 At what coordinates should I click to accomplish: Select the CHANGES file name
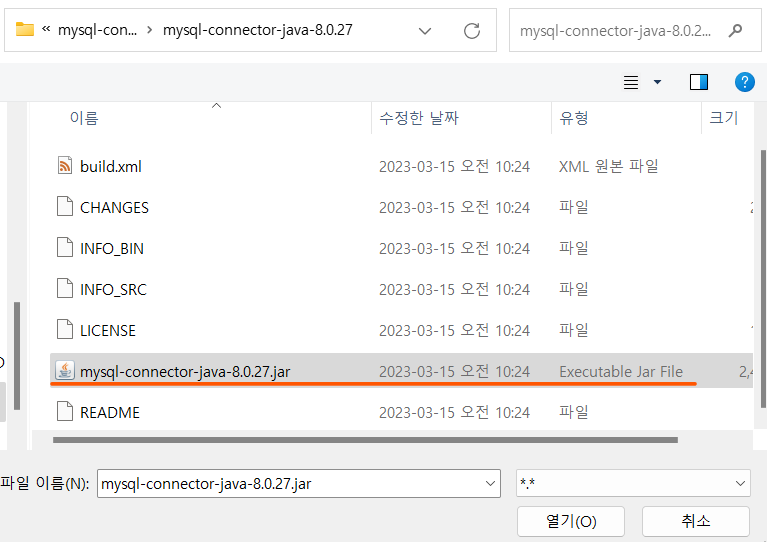coord(114,208)
